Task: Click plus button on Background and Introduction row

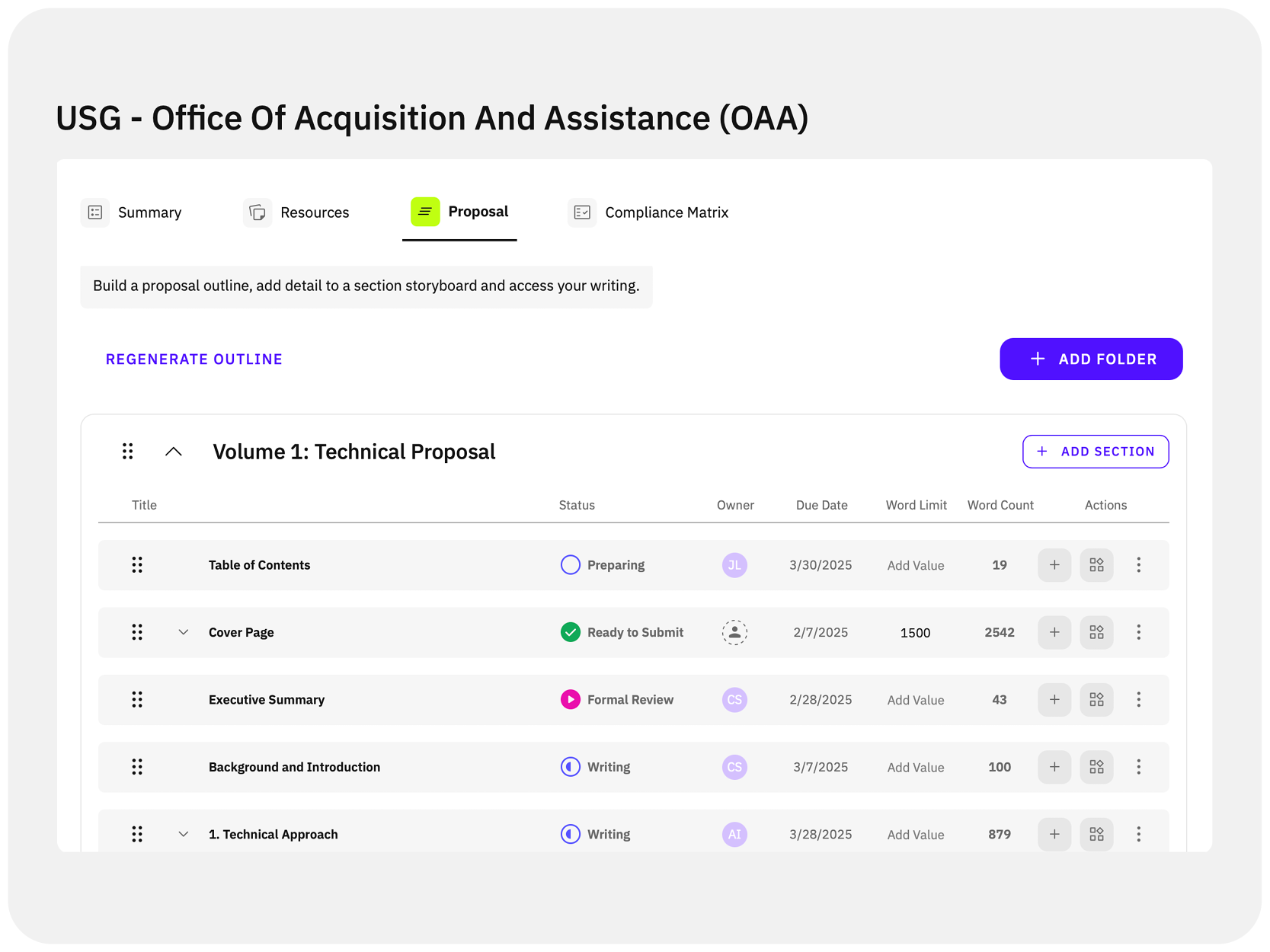Action: click(x=1054, y=767)
